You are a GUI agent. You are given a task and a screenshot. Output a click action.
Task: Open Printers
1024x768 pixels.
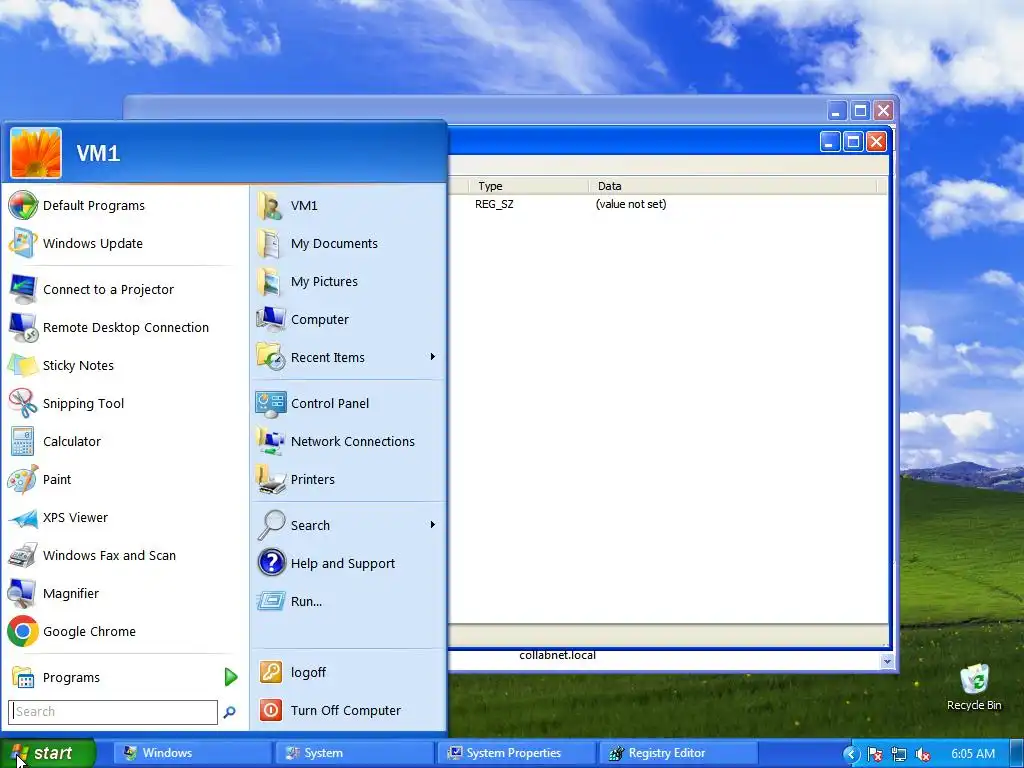pyautogui.click(x=347, y=479)
